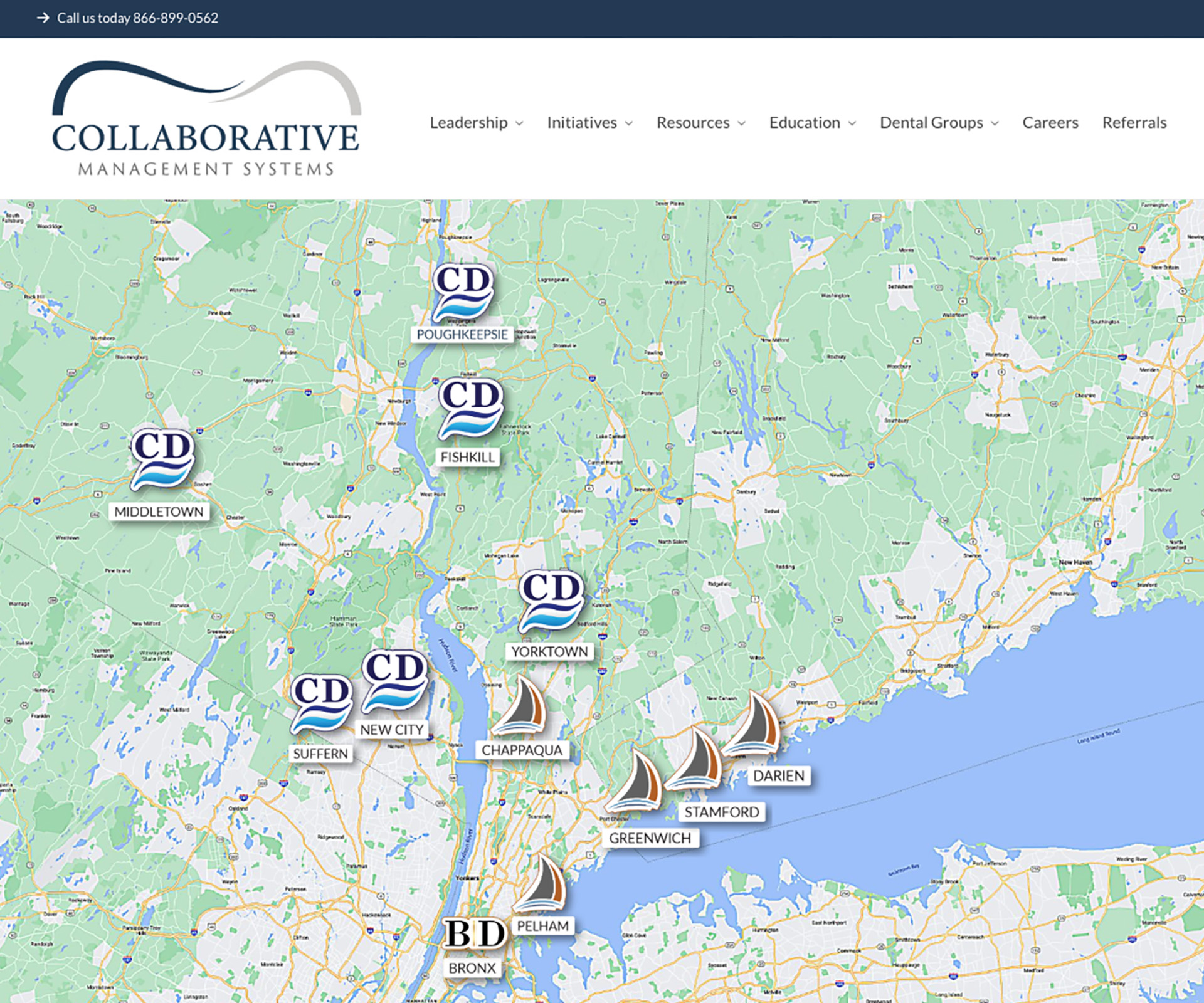Screen dimensions: 1204x1003
Task: Open the Dental Groups menu item
Action: click(x=931, y=123)
